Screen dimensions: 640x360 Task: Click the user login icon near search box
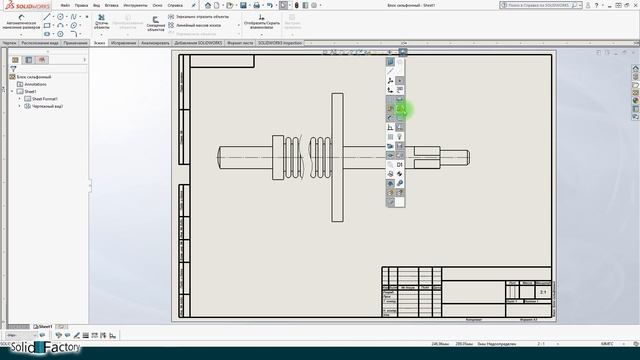(588, 5)
